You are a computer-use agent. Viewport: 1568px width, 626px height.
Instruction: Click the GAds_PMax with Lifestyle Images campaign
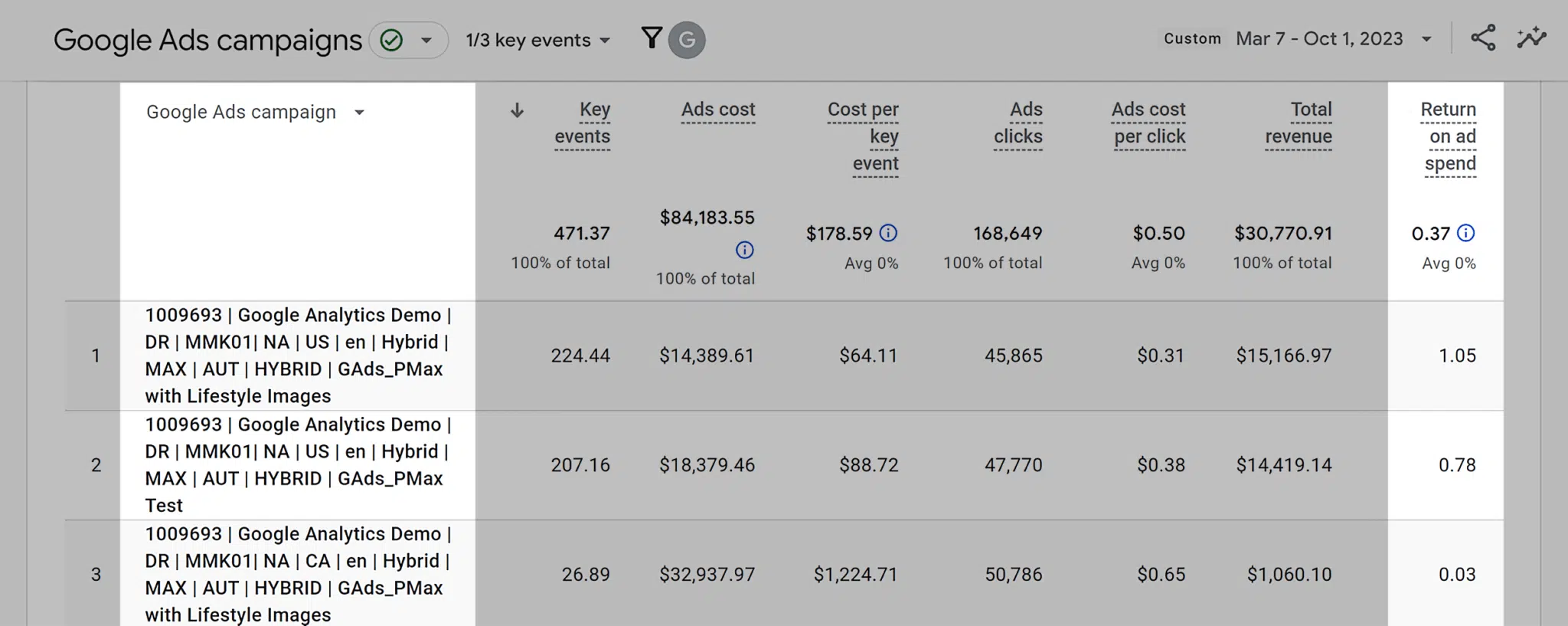tap(298, 355)
